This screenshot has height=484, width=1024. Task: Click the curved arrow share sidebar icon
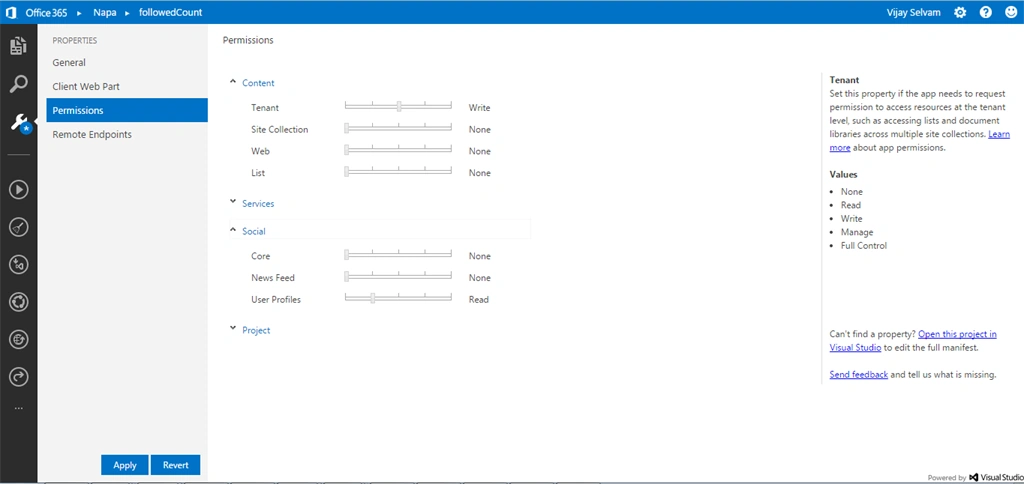[19, 377]
